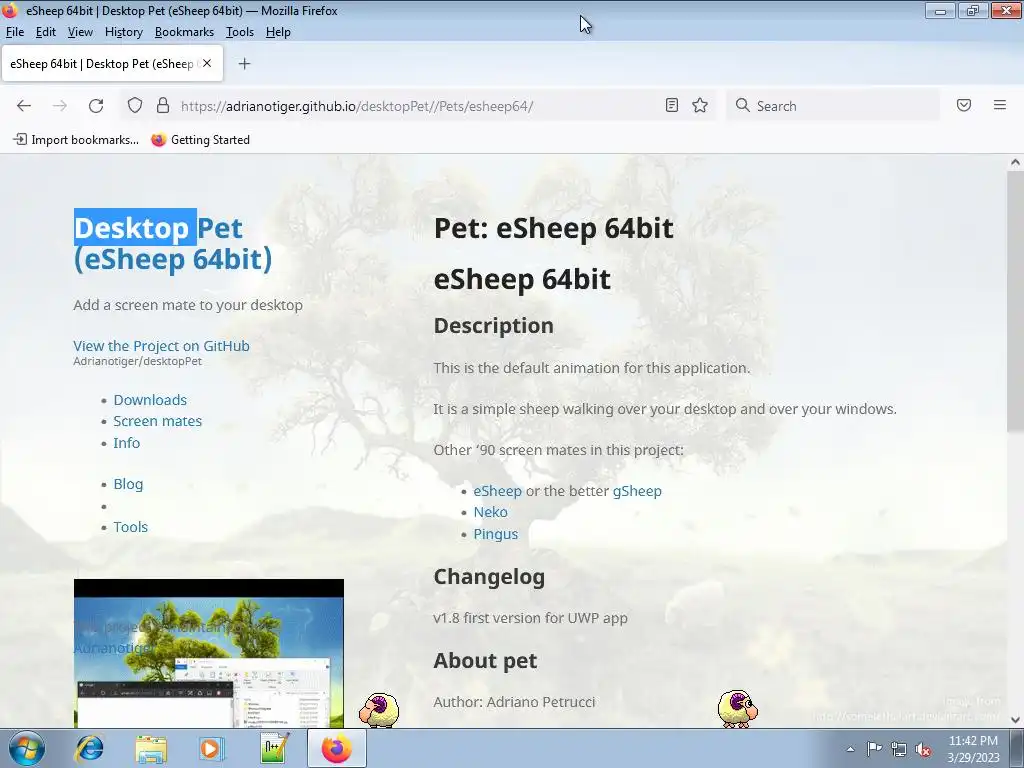The width and height of the screenshot is (1024, 768).
Task: Click the muted volume tray icon
Action: coord(923,749)
